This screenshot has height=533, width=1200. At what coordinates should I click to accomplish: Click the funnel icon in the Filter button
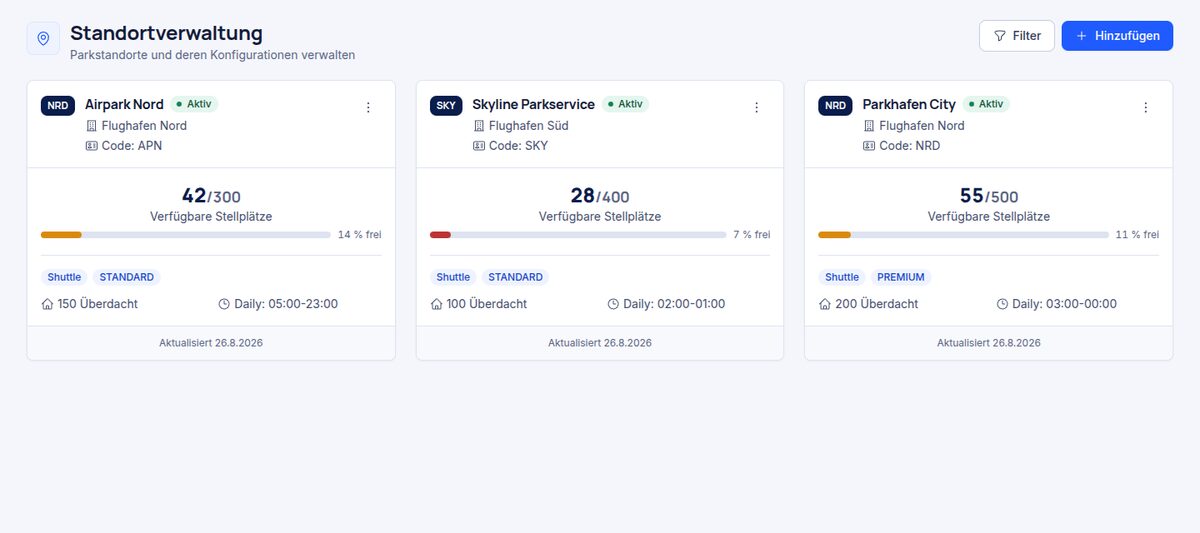point(1000,36)
